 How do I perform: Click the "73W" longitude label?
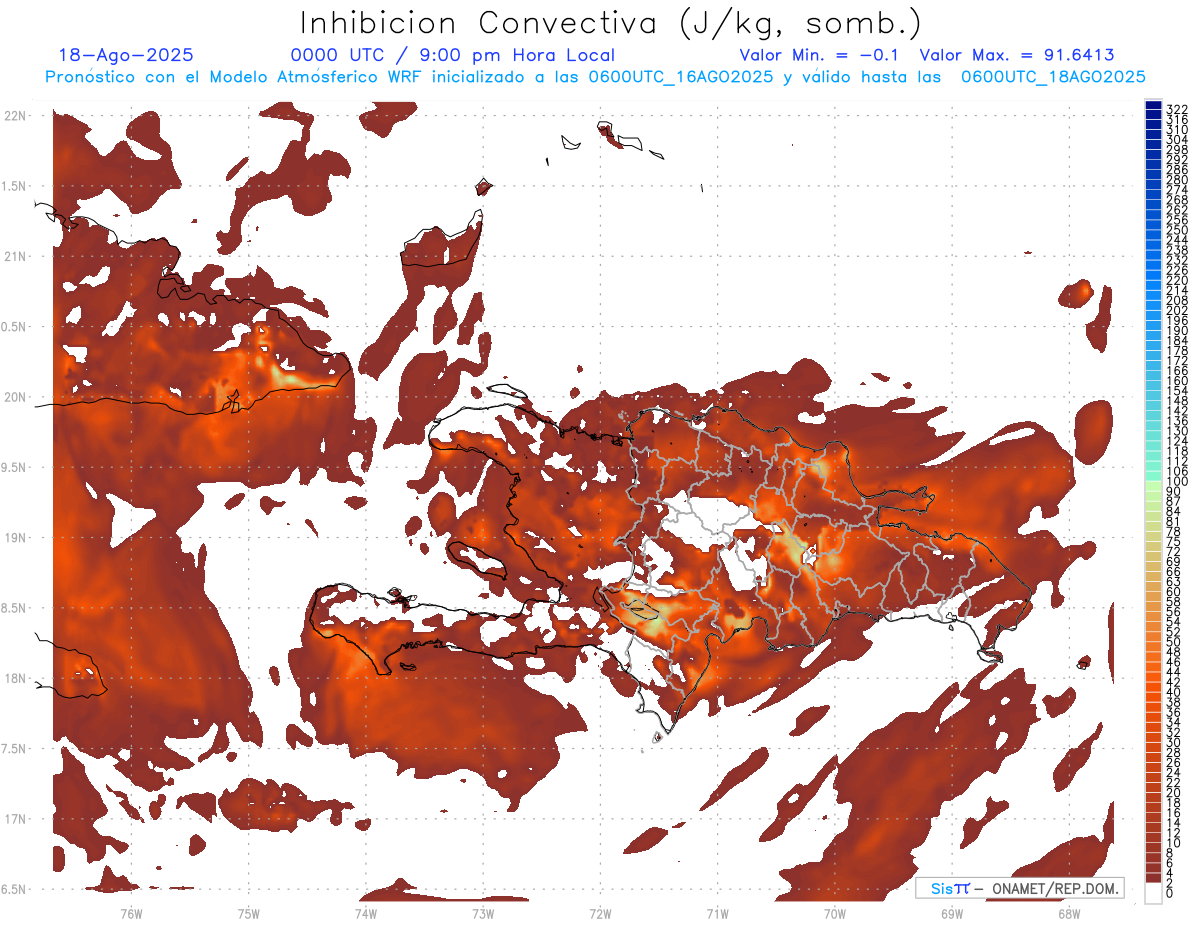[x=483, y=914]
